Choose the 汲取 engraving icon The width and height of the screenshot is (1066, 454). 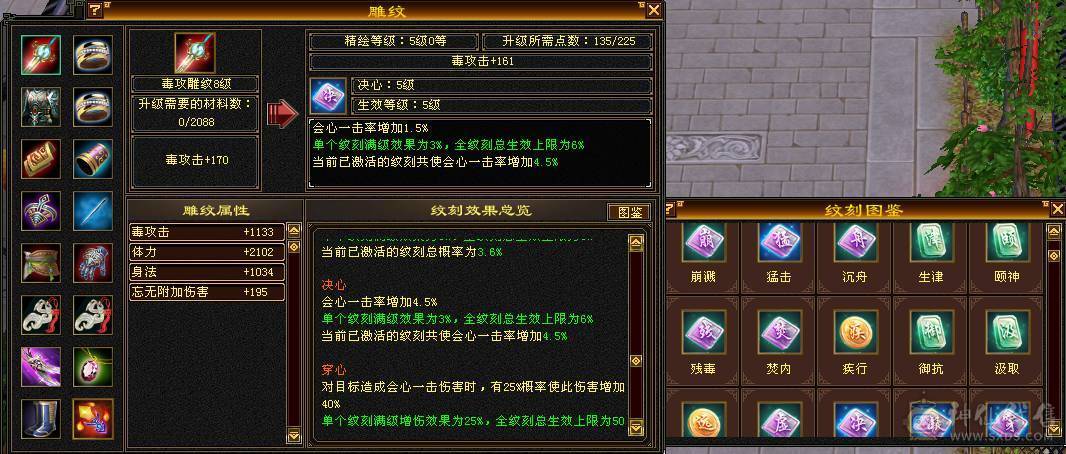[x=1007, y=333]
